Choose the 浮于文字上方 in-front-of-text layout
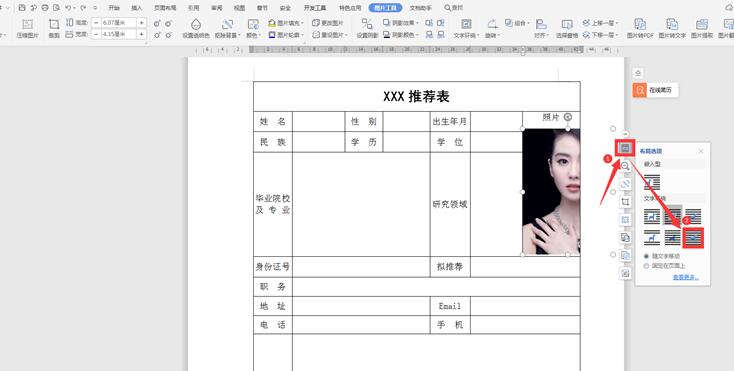The image size is (734, 371). tap(693, 238)
